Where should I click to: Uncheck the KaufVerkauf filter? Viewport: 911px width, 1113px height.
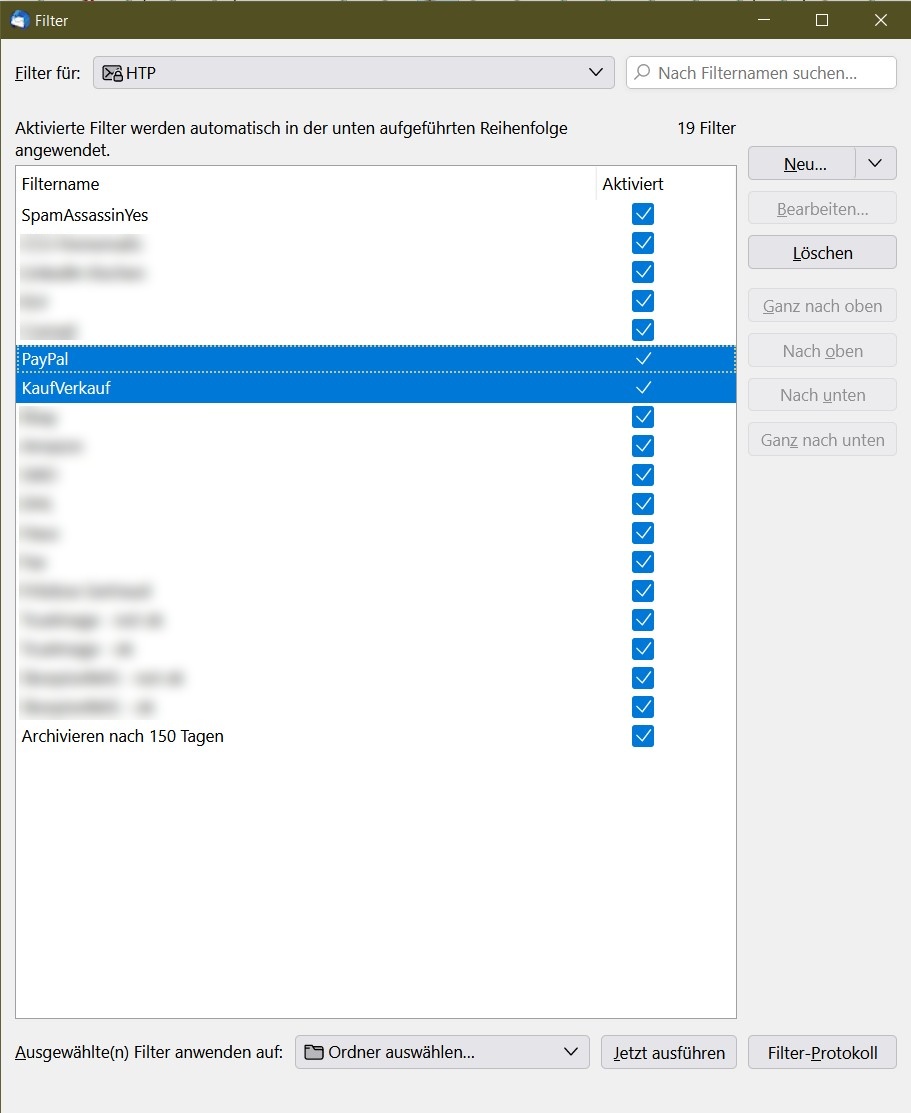[643, 387]
